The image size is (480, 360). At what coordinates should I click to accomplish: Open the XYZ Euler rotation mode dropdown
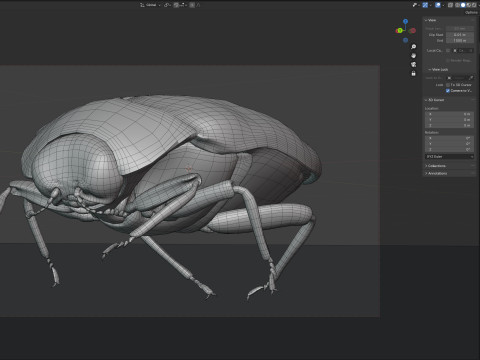tap(449, 156)
